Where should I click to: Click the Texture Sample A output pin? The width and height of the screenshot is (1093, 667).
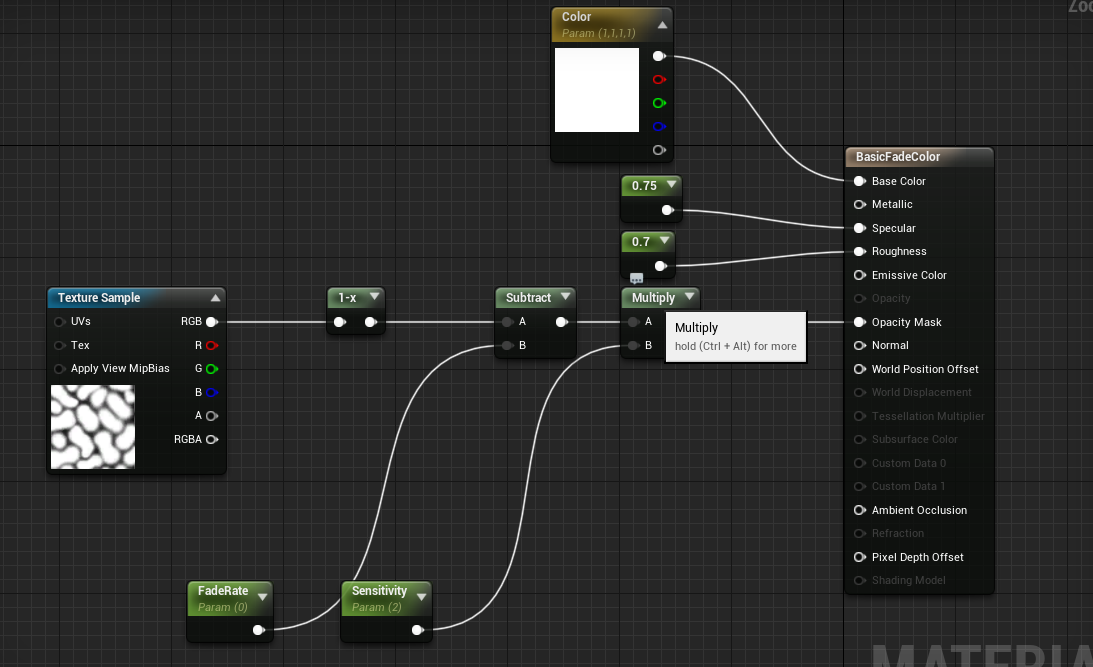pos(212,415)
